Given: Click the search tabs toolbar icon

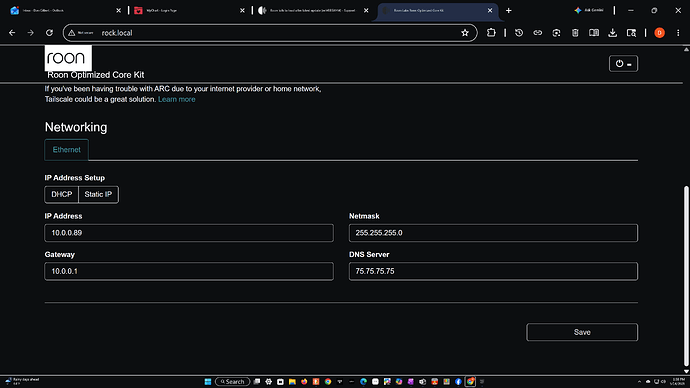Looking at the screenshot, I should (x=631, y=33).
